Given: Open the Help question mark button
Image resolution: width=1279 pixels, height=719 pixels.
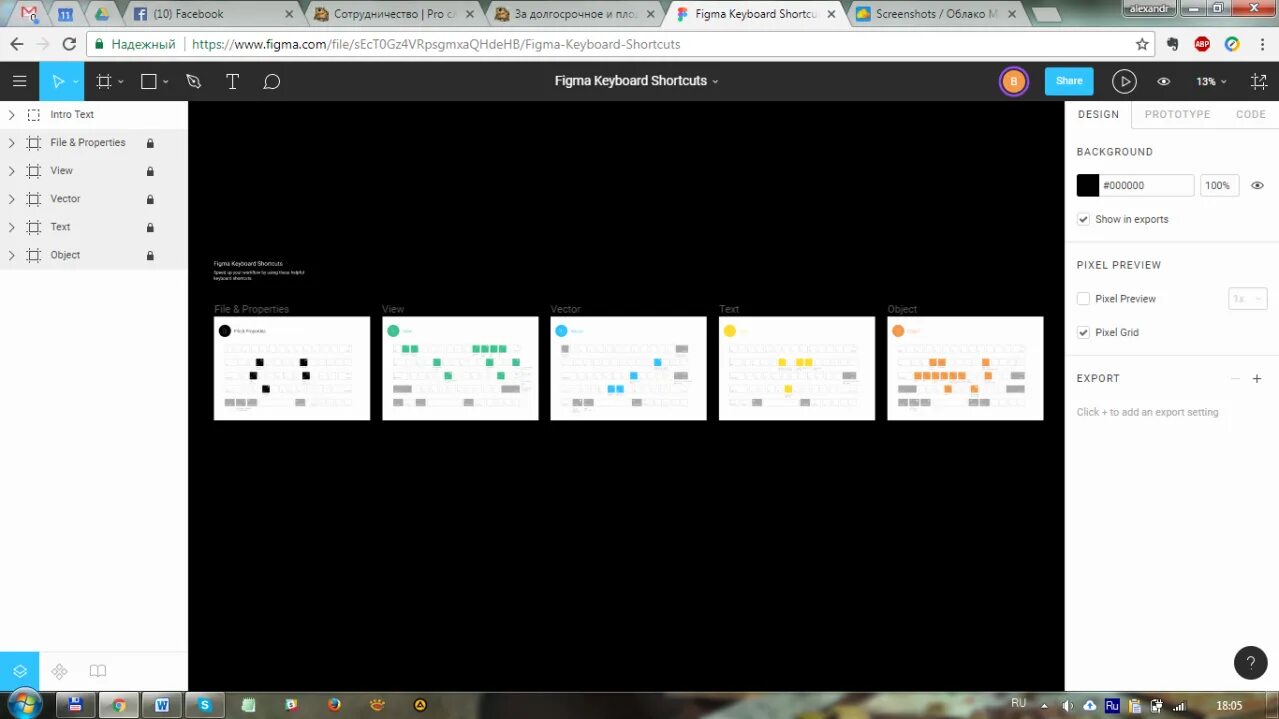Looking at the screenshot, I should (x=1251, y=662).
